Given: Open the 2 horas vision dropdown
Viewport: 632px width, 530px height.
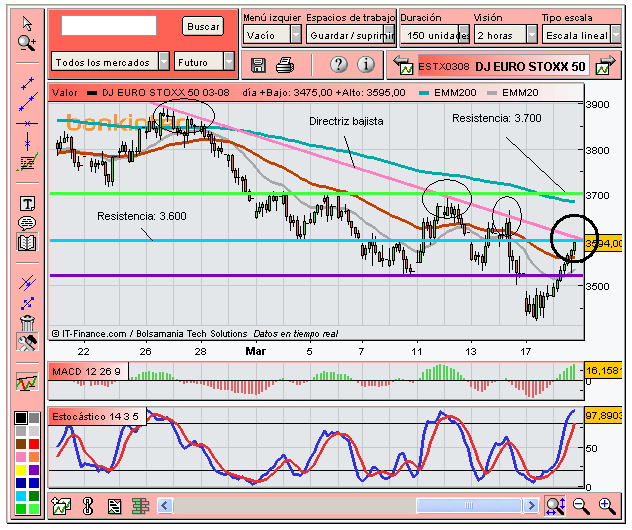Looking at the screenshot, I should (x=506, y=35).
